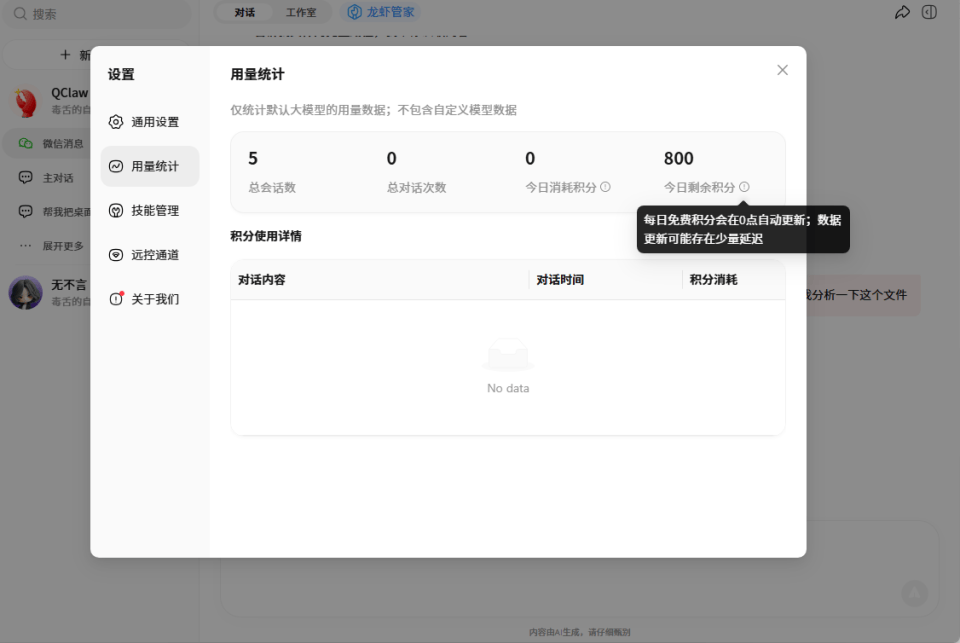Viewport: 960px width, 643px height.
Task: Open 主对话 conversation in sidebar
Action: coord(48,178)
